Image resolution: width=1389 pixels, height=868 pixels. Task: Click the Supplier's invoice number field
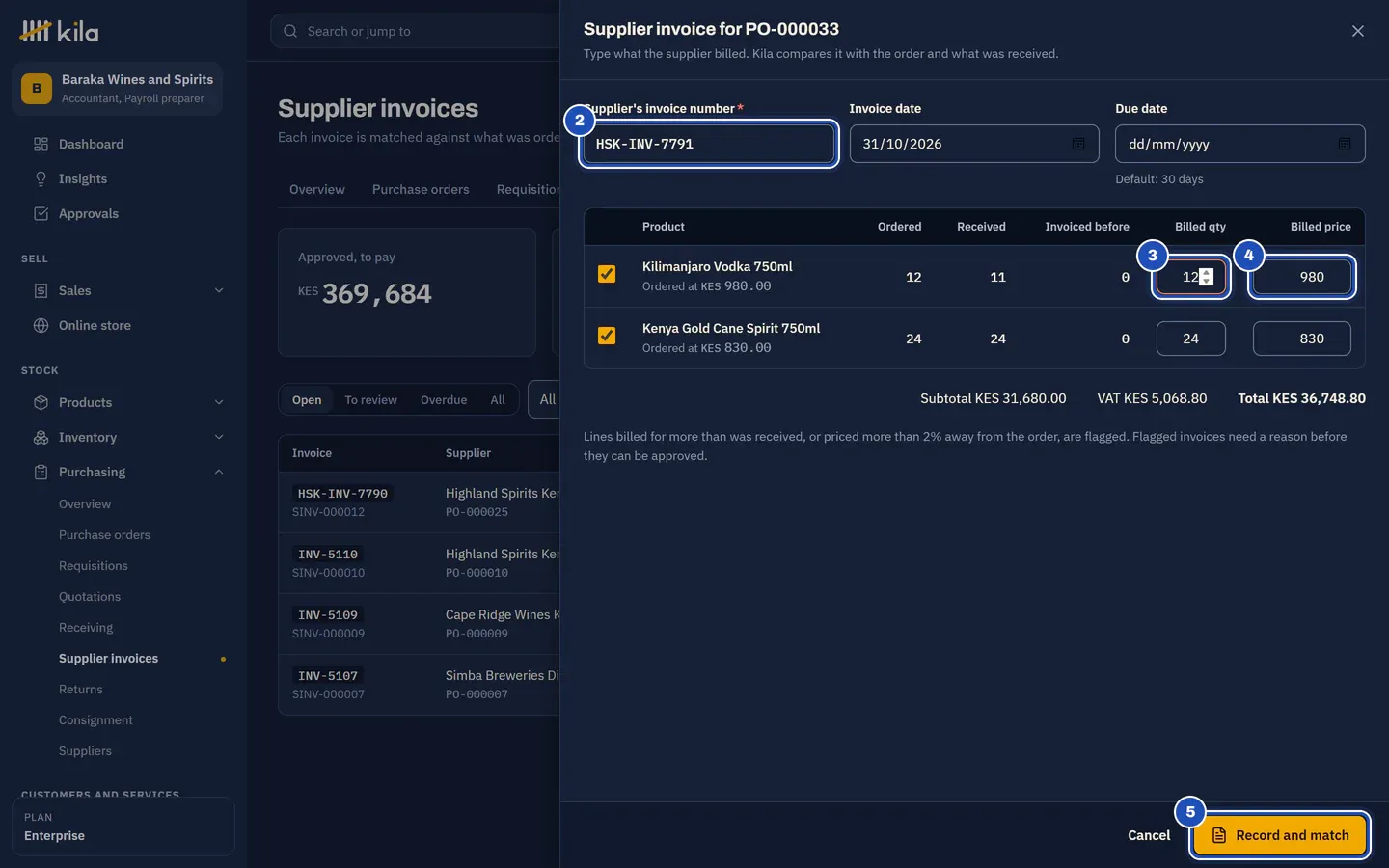point(709,144)
